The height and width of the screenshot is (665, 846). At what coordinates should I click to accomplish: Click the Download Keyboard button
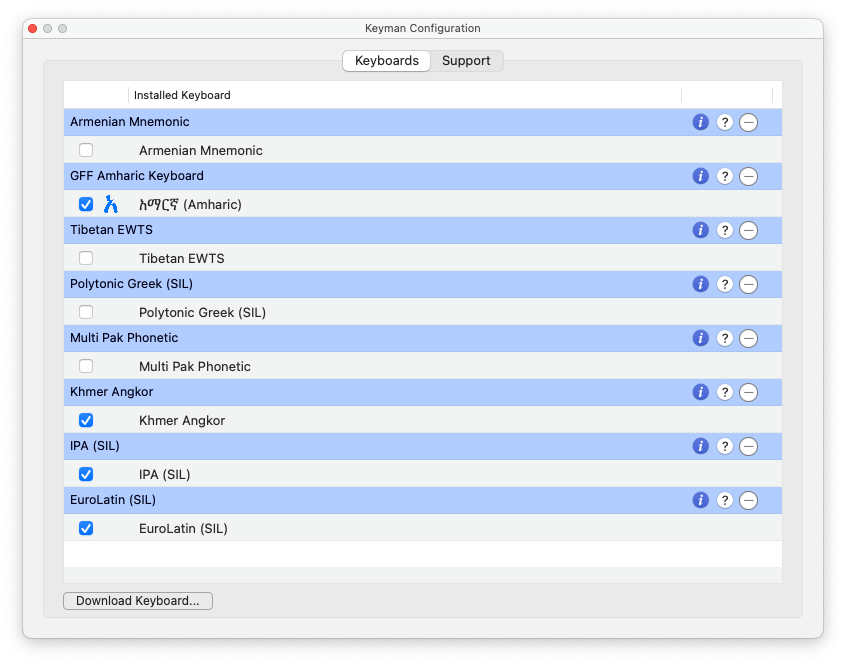pos(138,601)
